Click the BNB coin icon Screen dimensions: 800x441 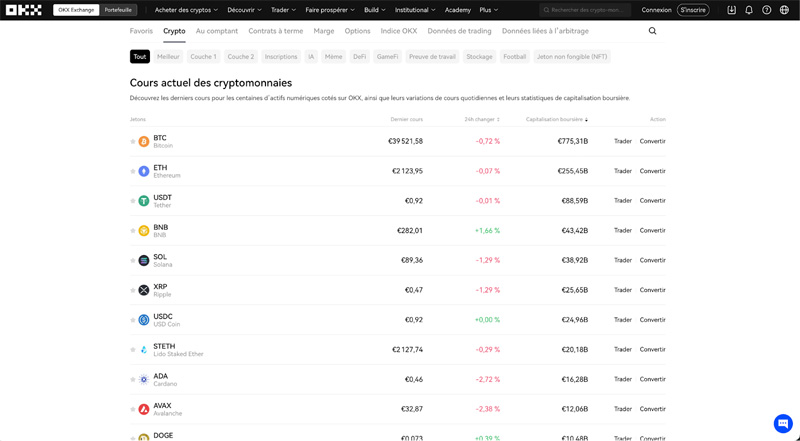144,231
